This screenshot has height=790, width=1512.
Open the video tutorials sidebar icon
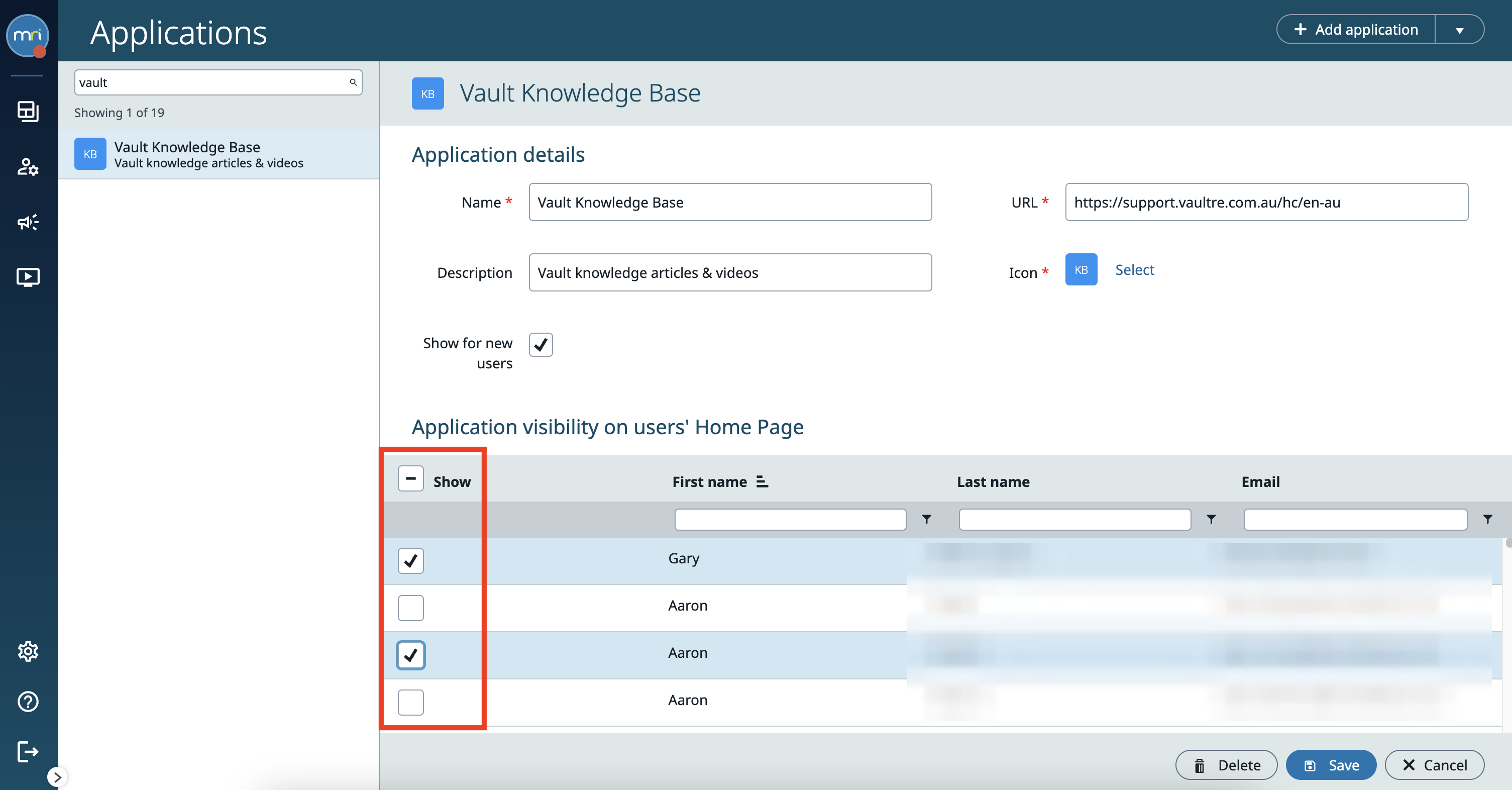[x=28, y=276]
